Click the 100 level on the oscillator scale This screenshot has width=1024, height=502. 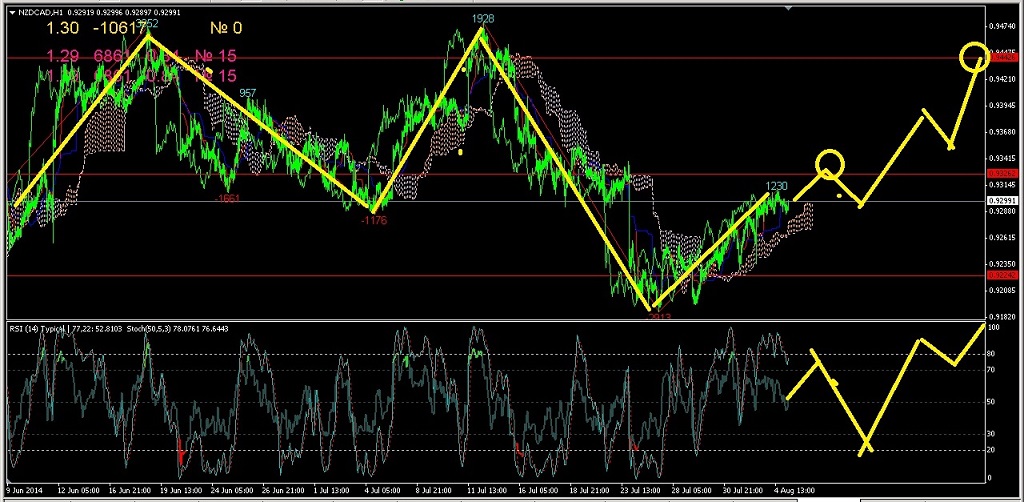tap(994, 328)
